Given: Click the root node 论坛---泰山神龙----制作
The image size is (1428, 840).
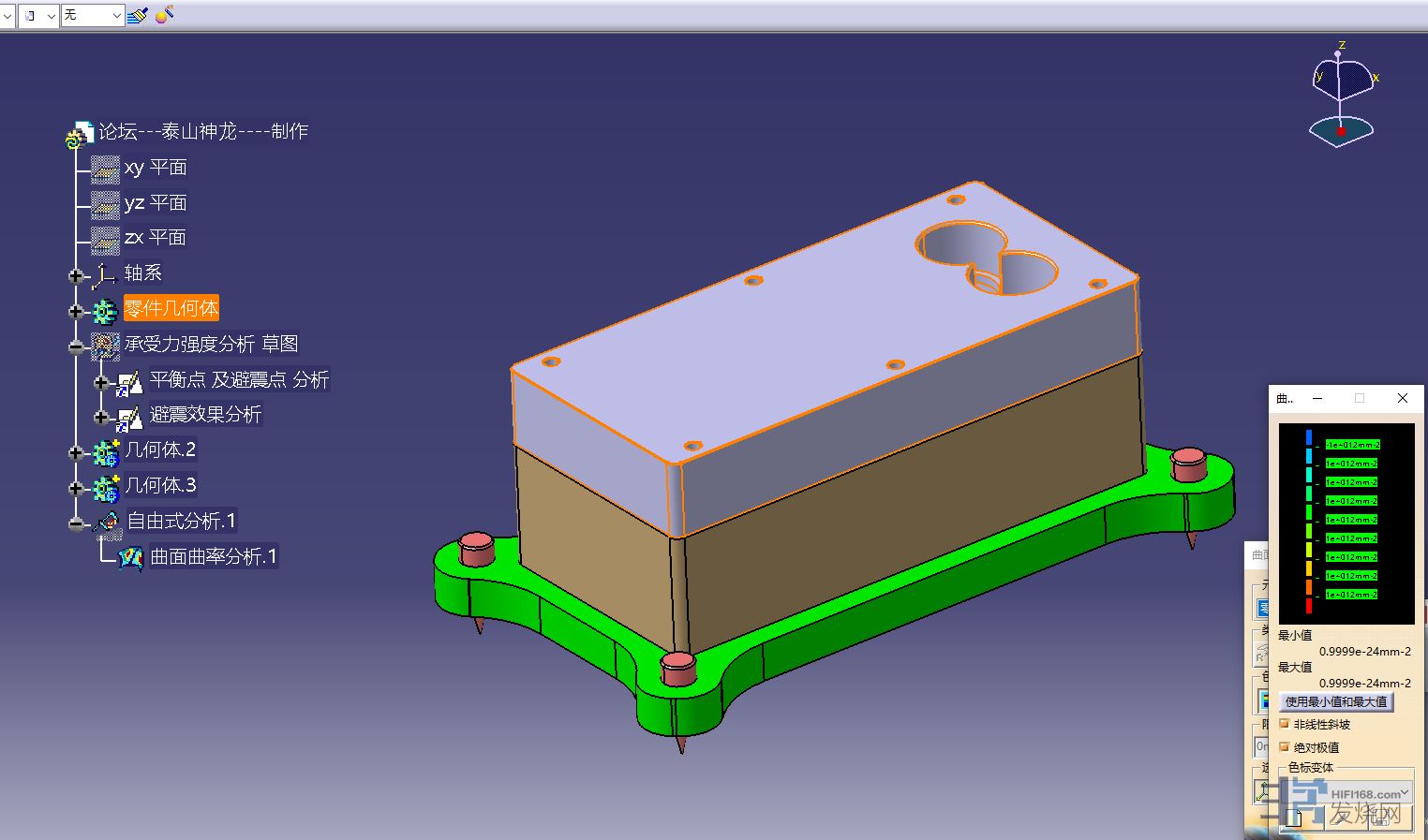Looking at the screenshot, I should tap(203, 132).
